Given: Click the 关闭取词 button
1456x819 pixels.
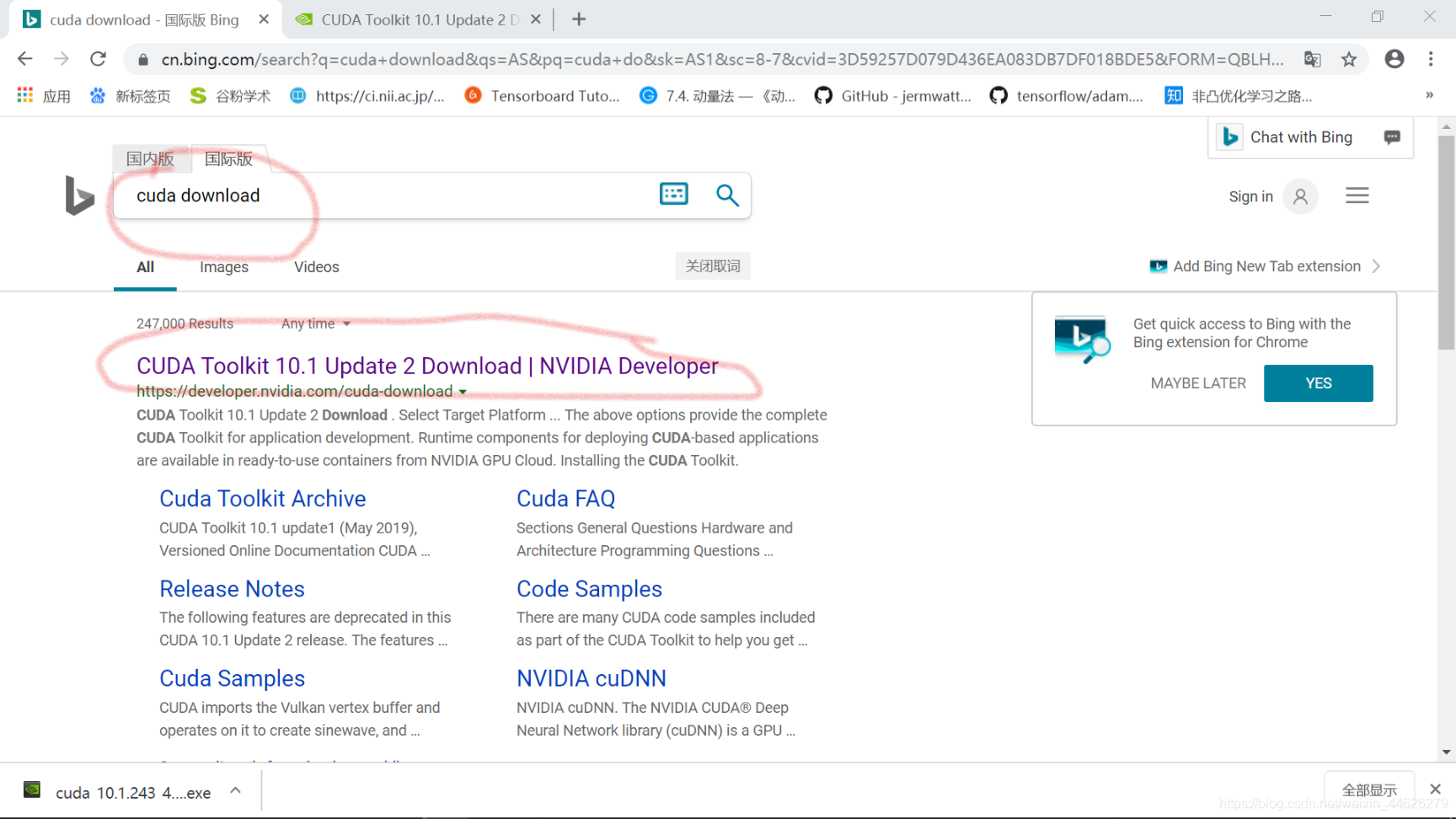Looking at the screenshot, I should pos(713,266).
